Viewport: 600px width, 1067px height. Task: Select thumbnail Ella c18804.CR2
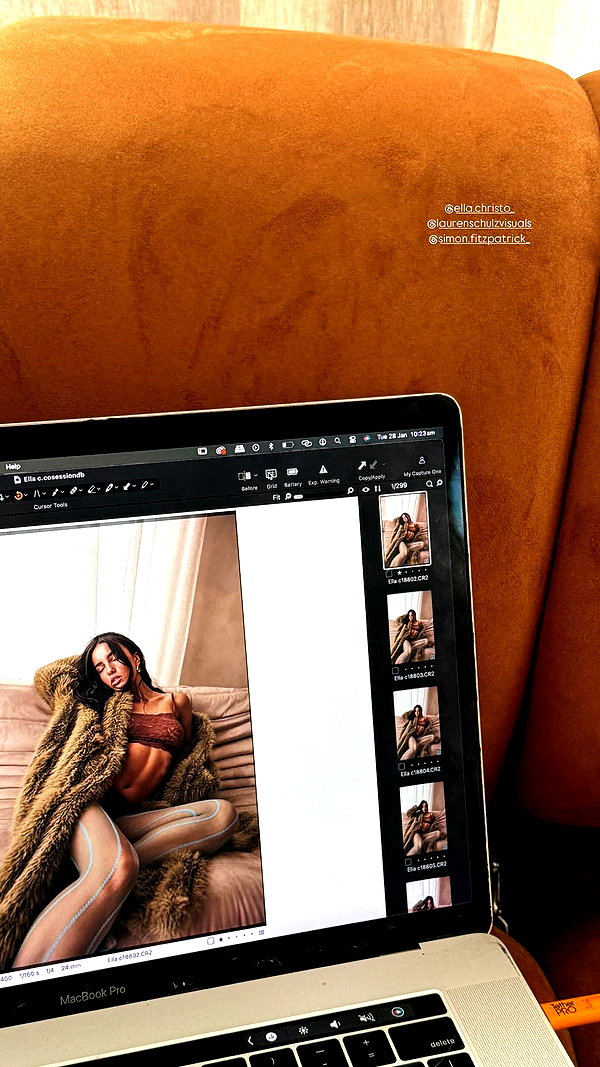click(417, 723)
